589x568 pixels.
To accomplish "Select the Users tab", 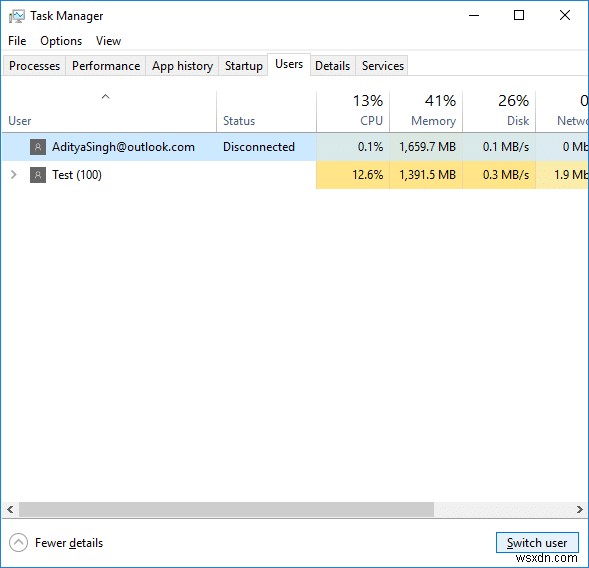I will click(x=289, y=64).
